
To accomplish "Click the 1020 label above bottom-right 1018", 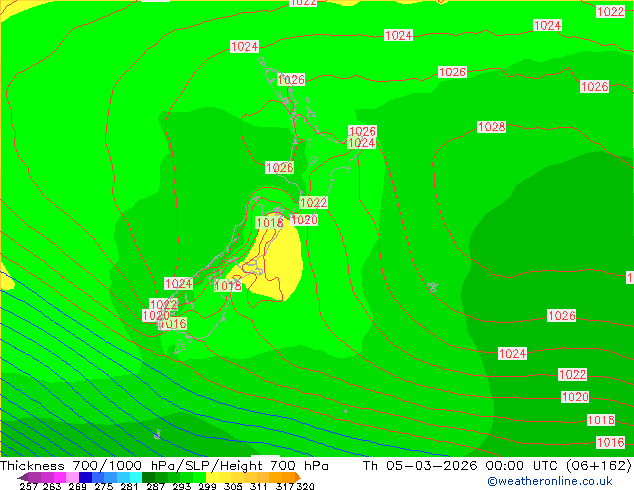I will point(575,397).
